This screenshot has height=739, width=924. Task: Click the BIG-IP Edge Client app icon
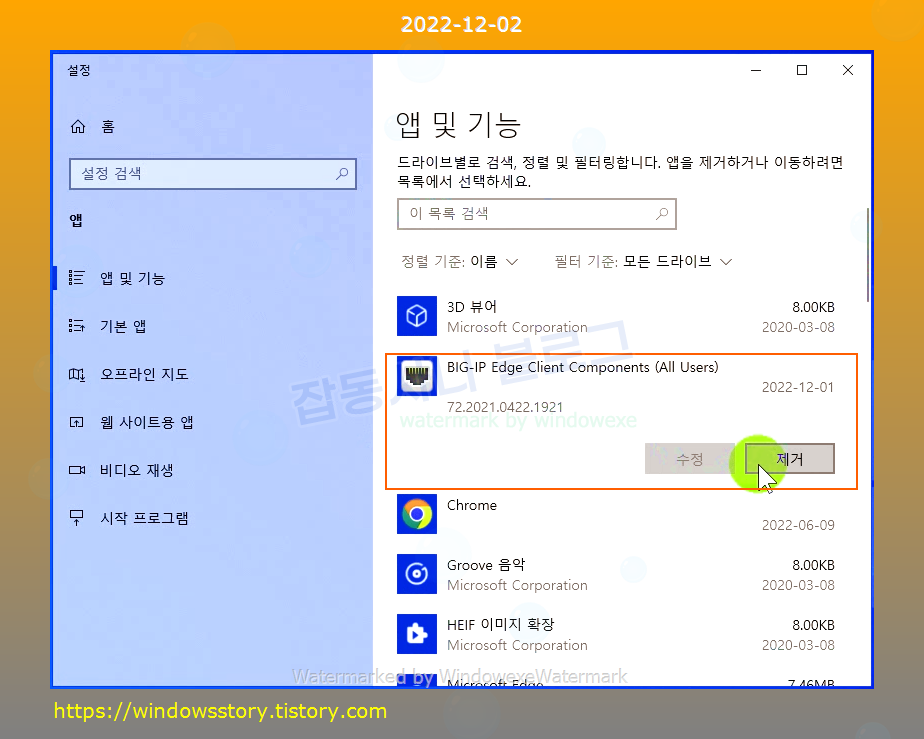click(417, 376)
